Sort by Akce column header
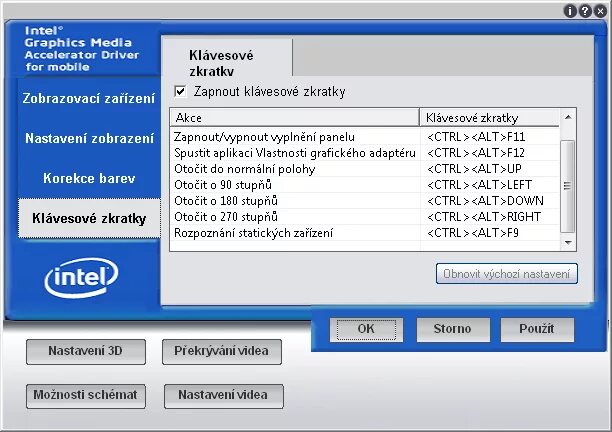612x432 pixels. pyautogui.click(x=294, y=117)
